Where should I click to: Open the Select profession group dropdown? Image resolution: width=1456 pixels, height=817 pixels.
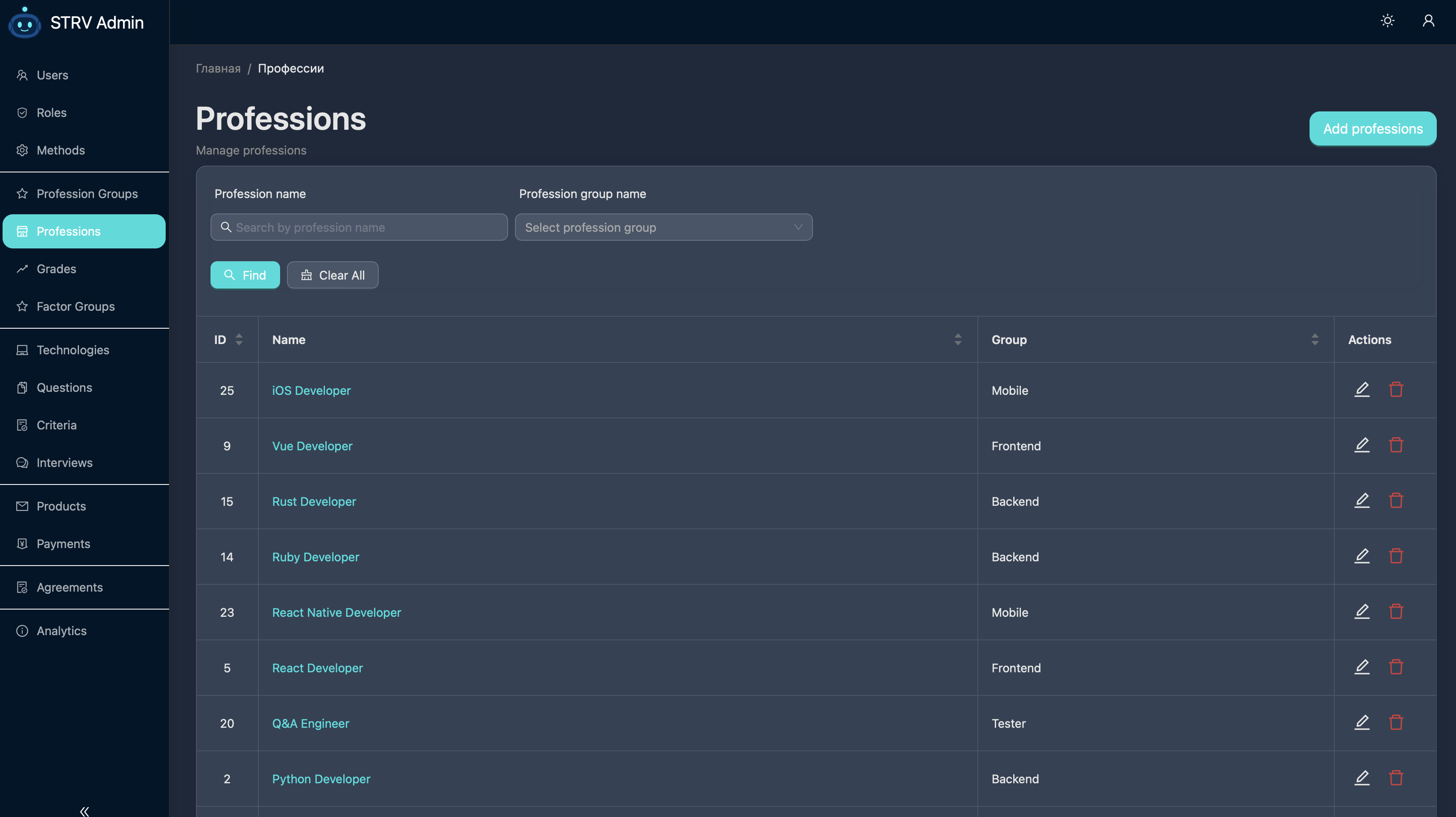[663, 227]
